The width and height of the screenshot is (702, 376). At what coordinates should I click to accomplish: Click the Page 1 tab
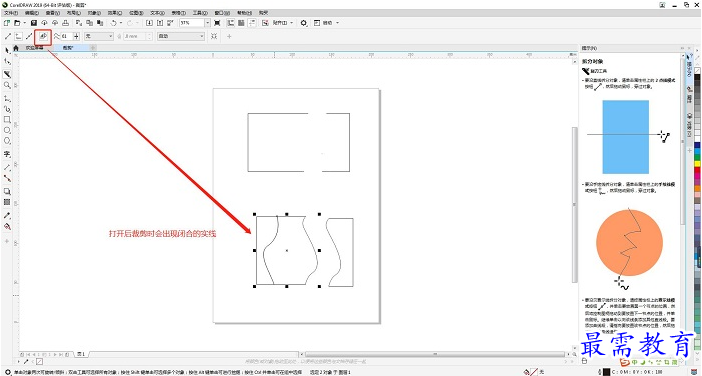click(81, 354)
